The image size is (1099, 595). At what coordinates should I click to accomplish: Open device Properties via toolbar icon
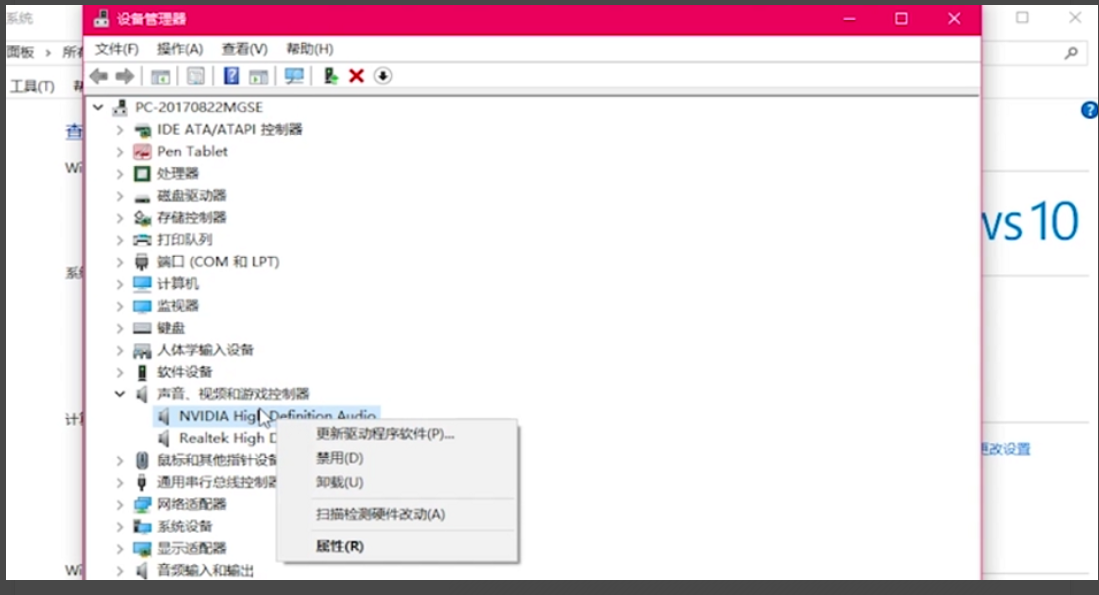196,76
